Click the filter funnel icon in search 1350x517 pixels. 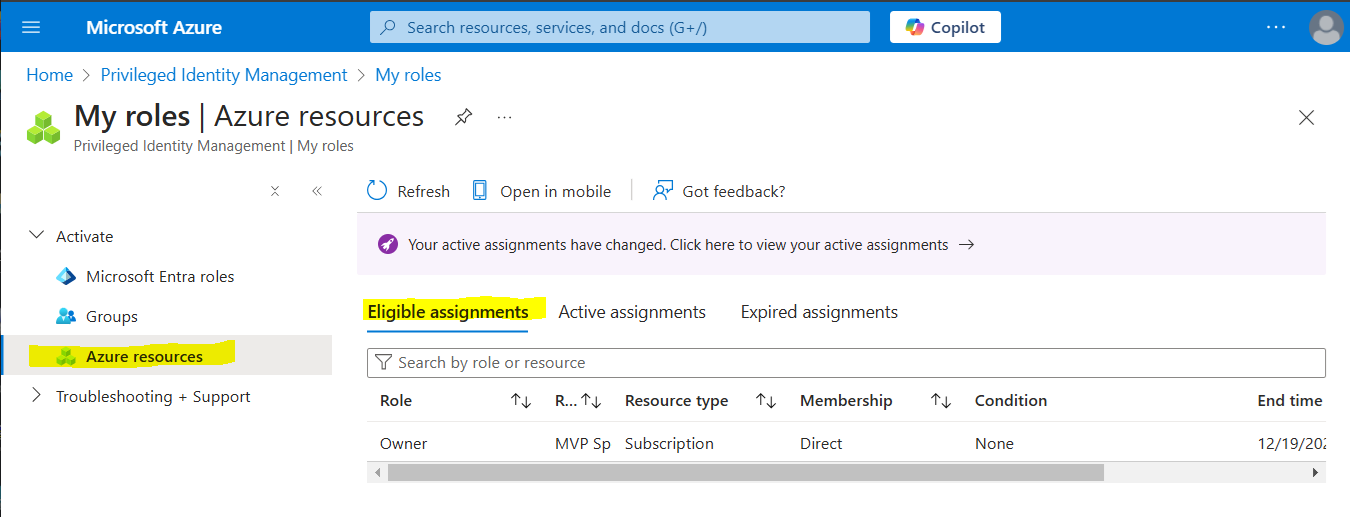(383, 362)
